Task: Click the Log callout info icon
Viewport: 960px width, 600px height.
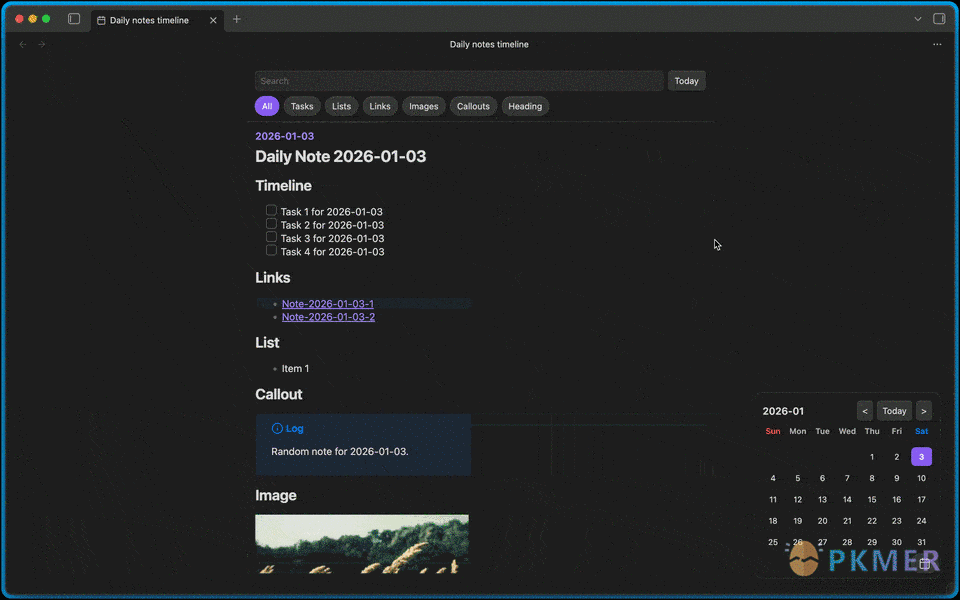Action: 277,429
